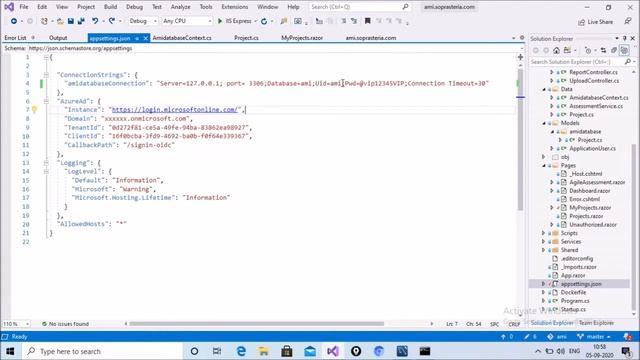Open the Debug menu

[134, 7]
